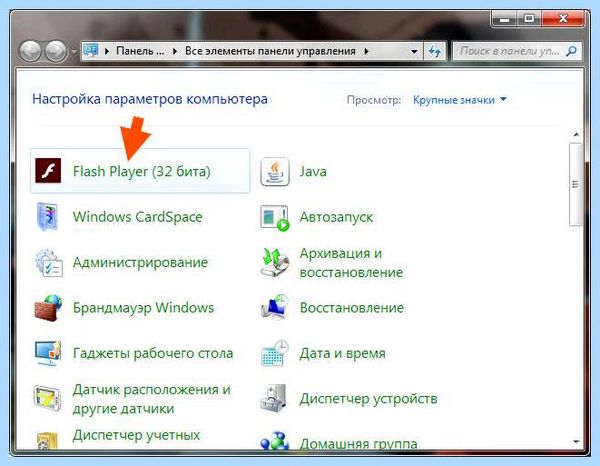Open the Java coffee cup icon
Viewport: 600px width, 466px height.
coord(274,171)
